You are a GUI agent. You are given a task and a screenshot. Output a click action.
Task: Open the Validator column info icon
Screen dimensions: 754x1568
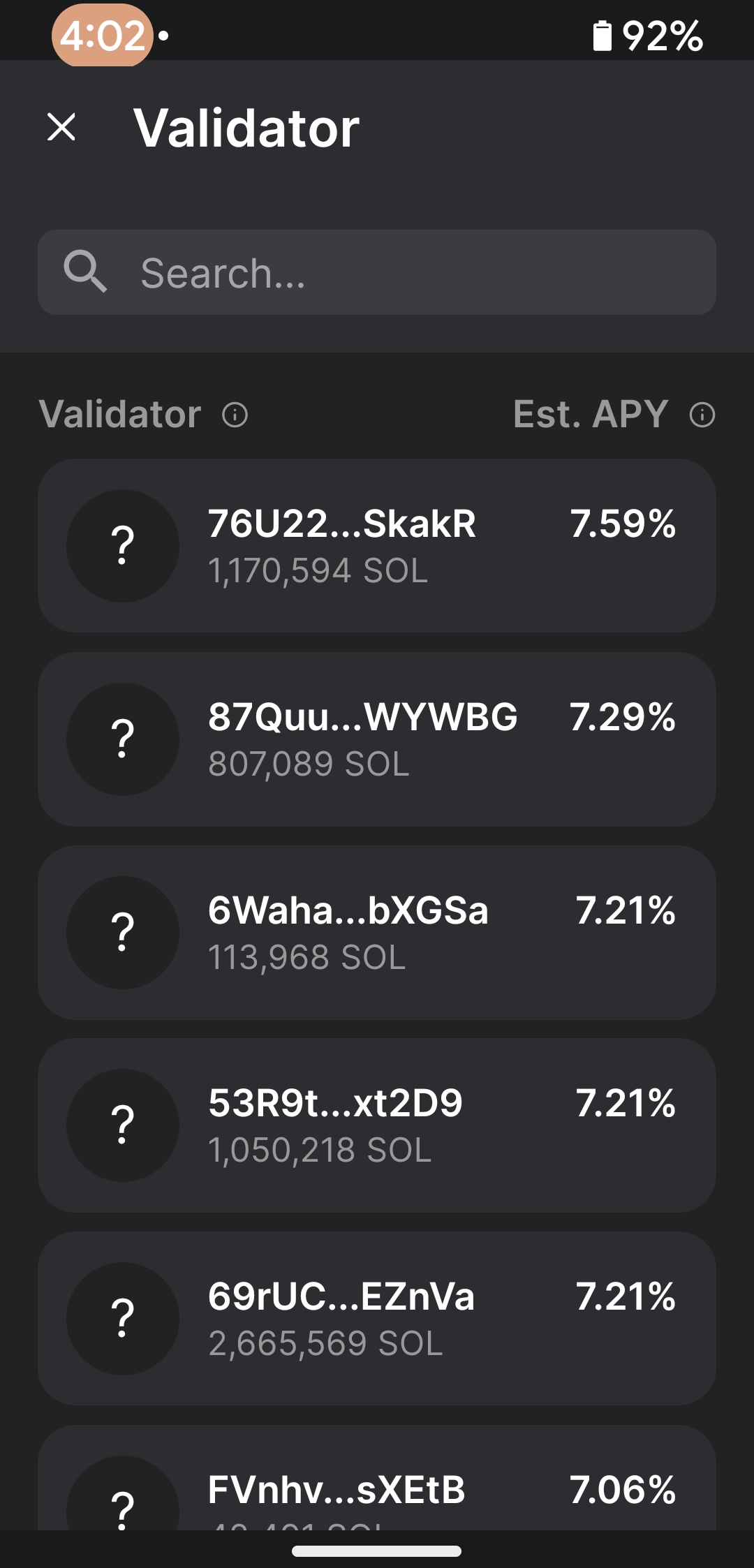(235, 415)
